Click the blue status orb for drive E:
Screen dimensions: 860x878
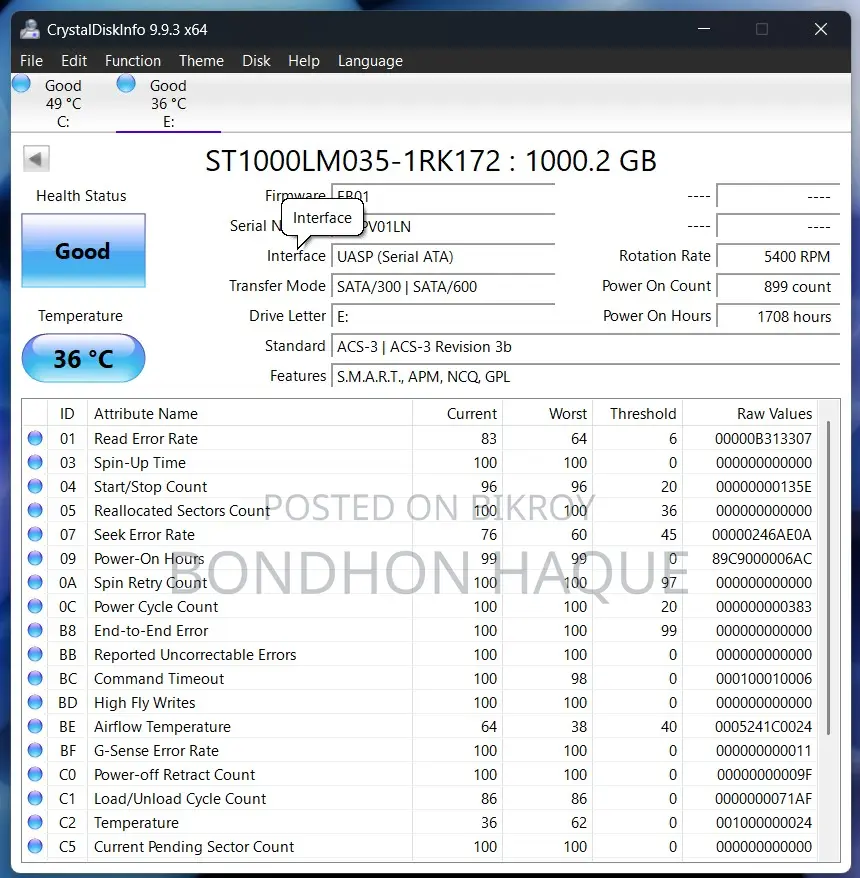click(x=126, y=83)
